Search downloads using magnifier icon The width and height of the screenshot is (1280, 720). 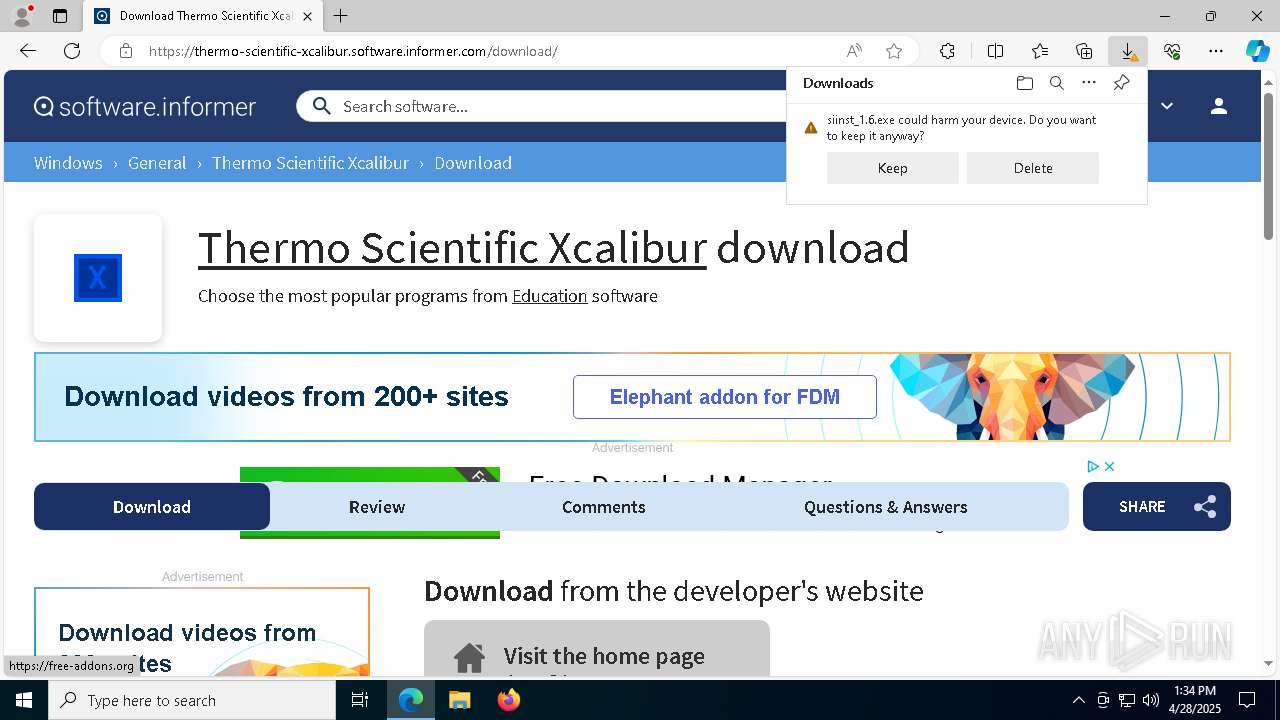coord(1056,83)
